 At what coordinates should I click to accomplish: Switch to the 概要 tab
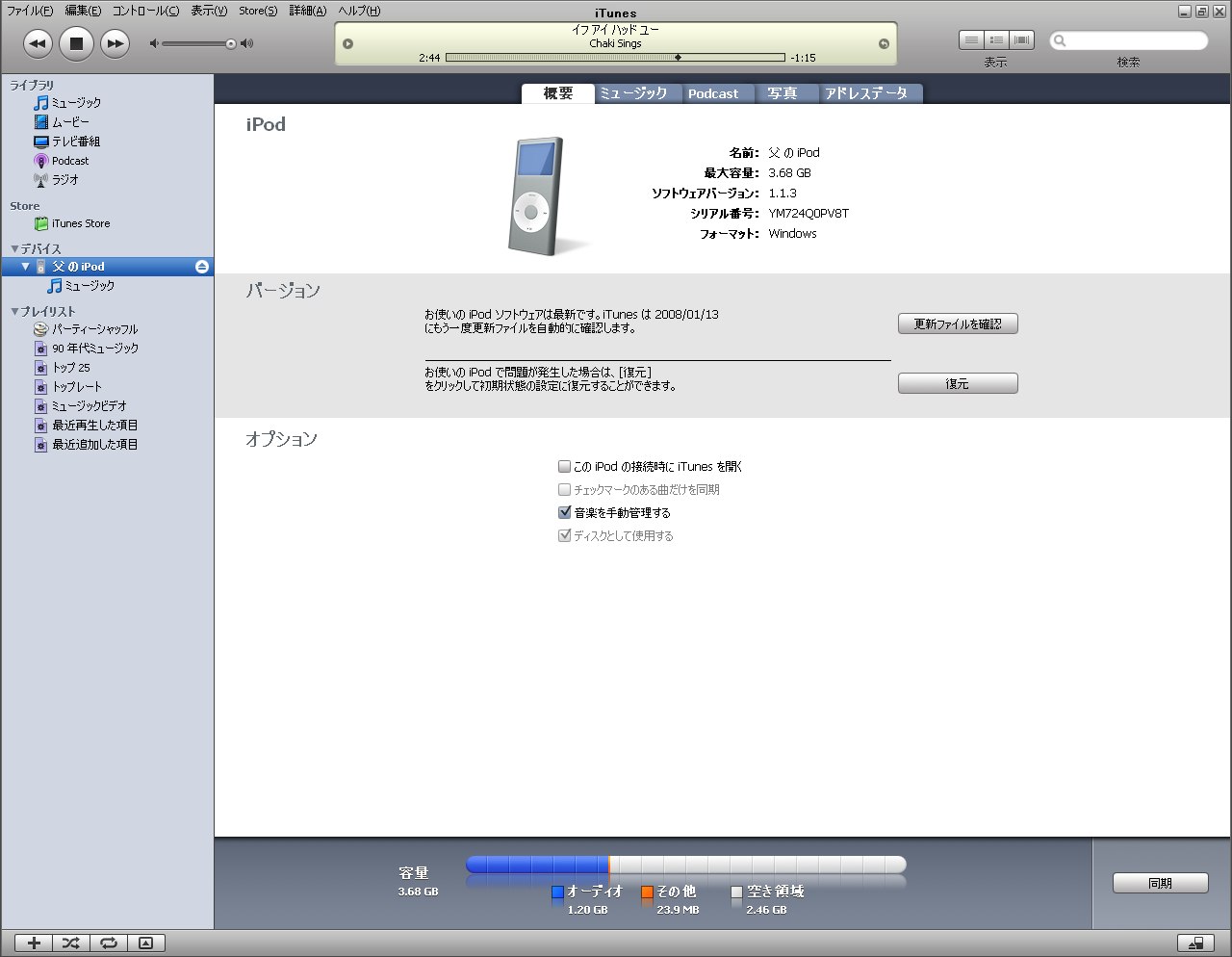(558, 93)
